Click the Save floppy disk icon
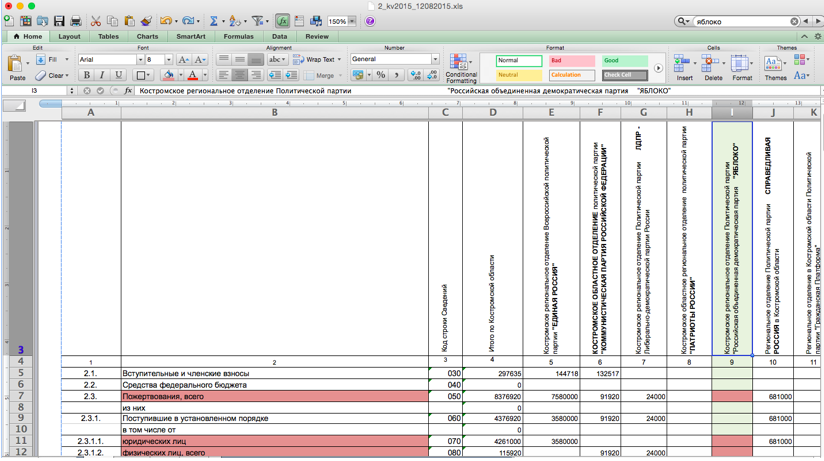This screenshot has width=824, height=461. tap(59, 21)
